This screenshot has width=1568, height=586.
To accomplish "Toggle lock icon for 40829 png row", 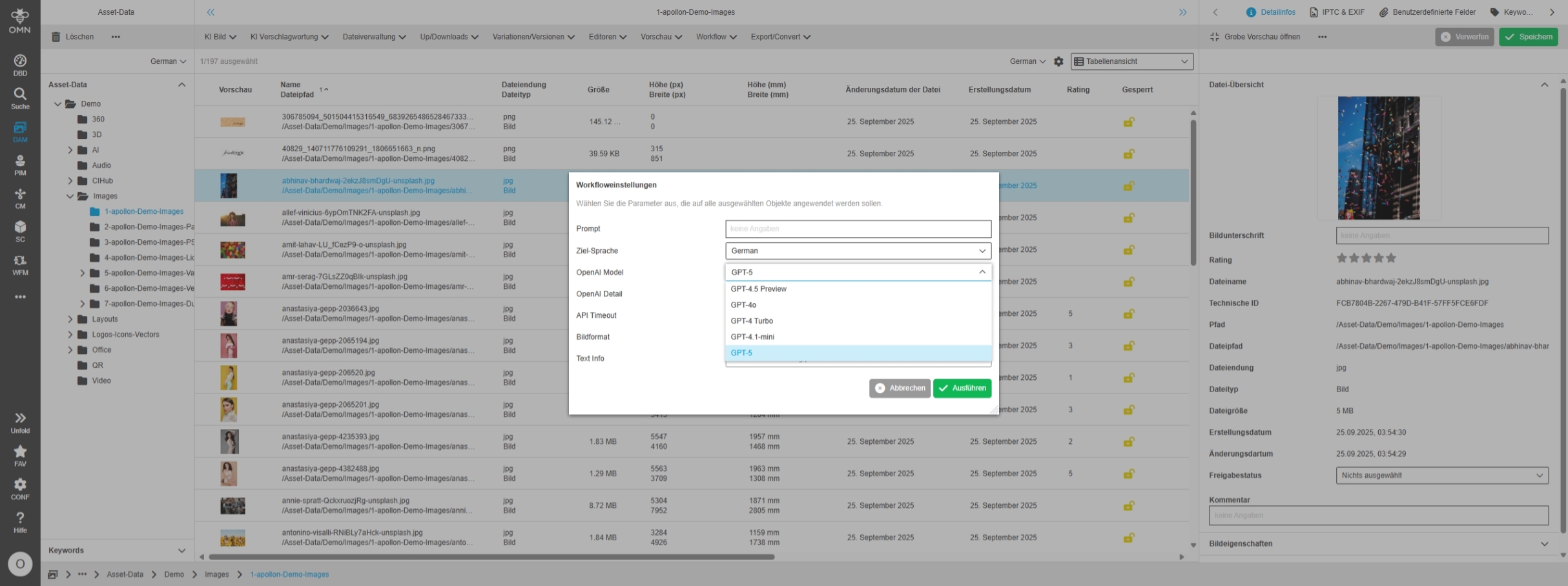I will tap(1128, 154).
